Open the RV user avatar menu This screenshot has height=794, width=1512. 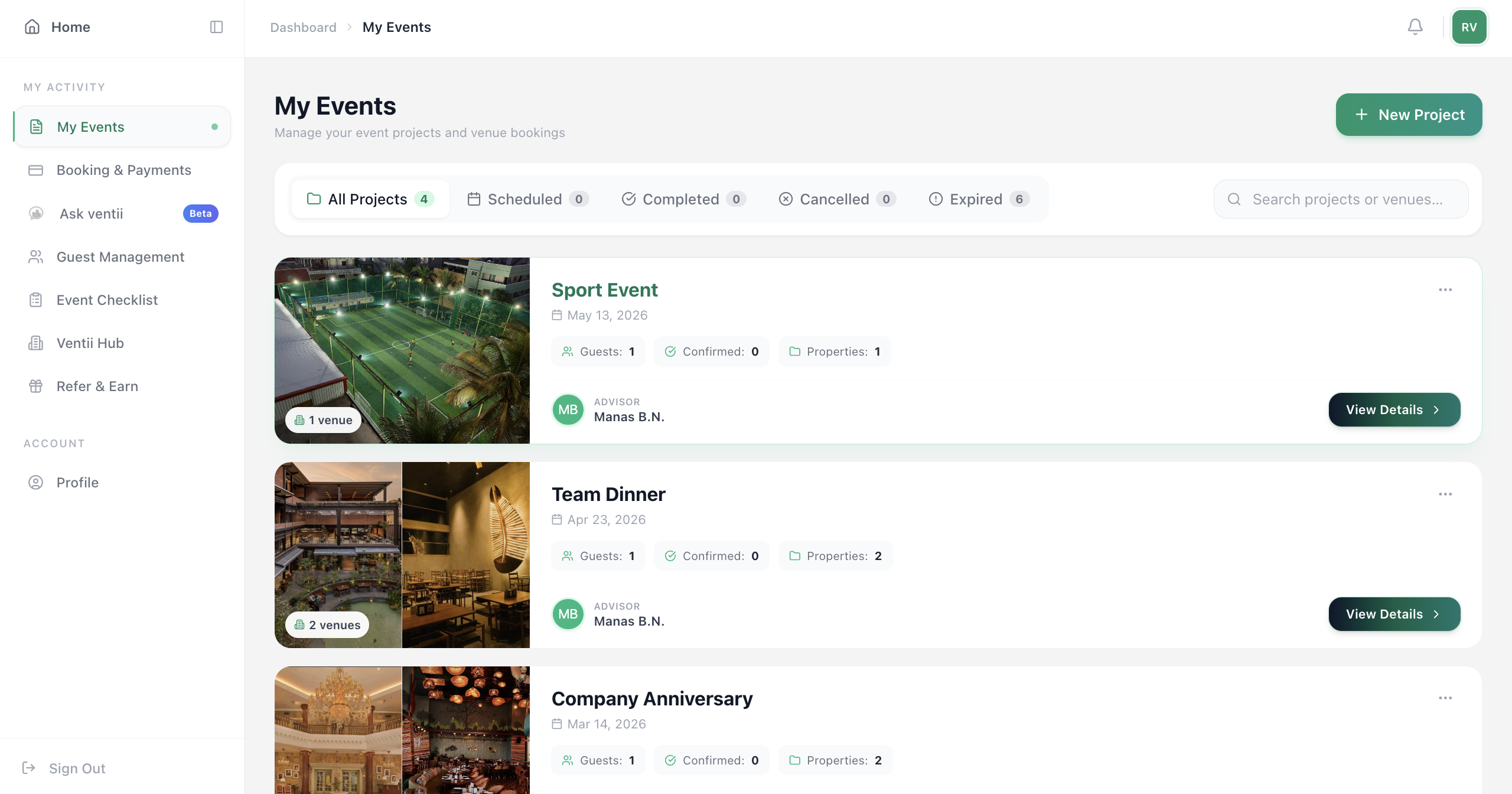pyautogui.click(x=1469, y=27)
